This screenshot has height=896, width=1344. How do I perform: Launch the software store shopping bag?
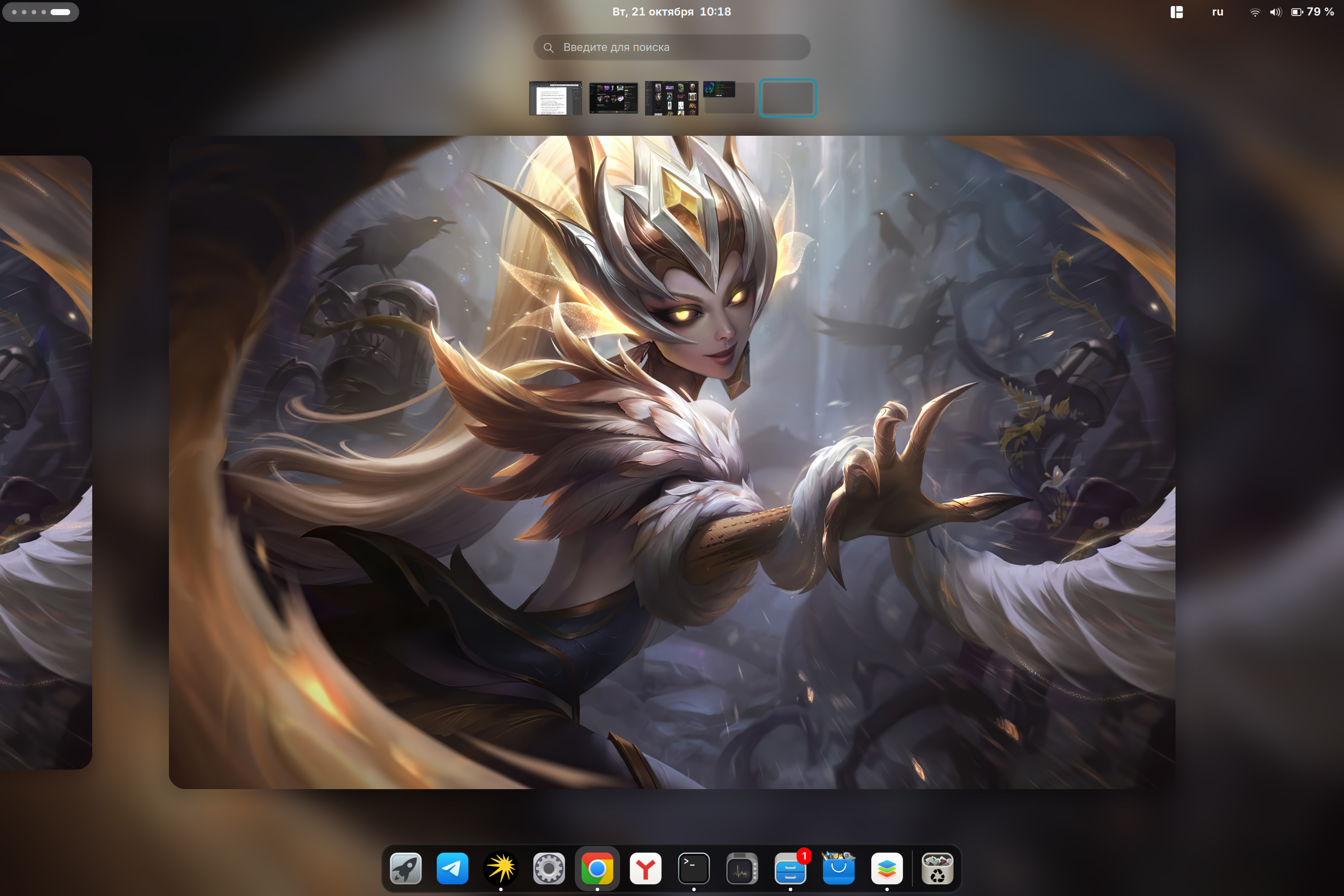(838, 868)
